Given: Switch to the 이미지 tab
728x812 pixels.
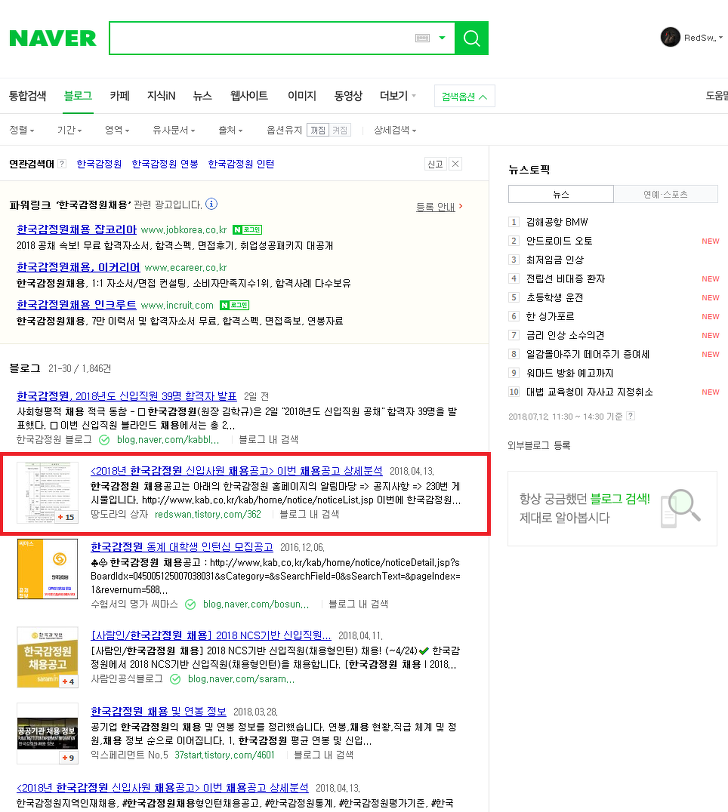Looking at the screenshot, I should [302, 96].
